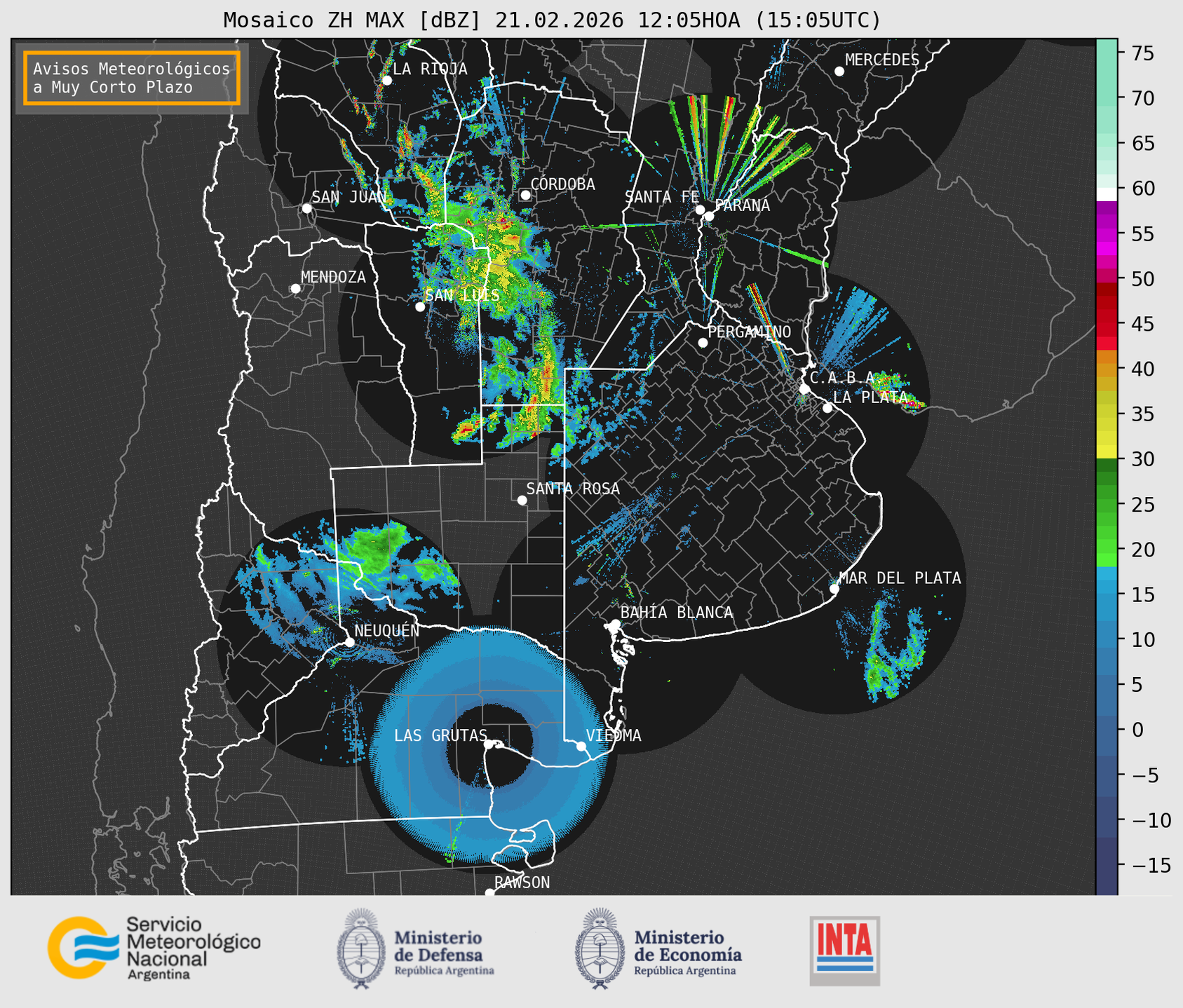Click the PARANÁ city label
The height and width of the screenshot is (1008, 1183).
point(742,205)
